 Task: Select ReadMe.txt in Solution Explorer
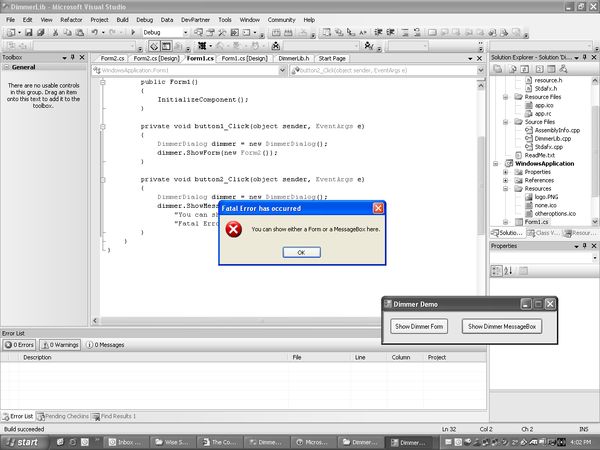(540, 155)
